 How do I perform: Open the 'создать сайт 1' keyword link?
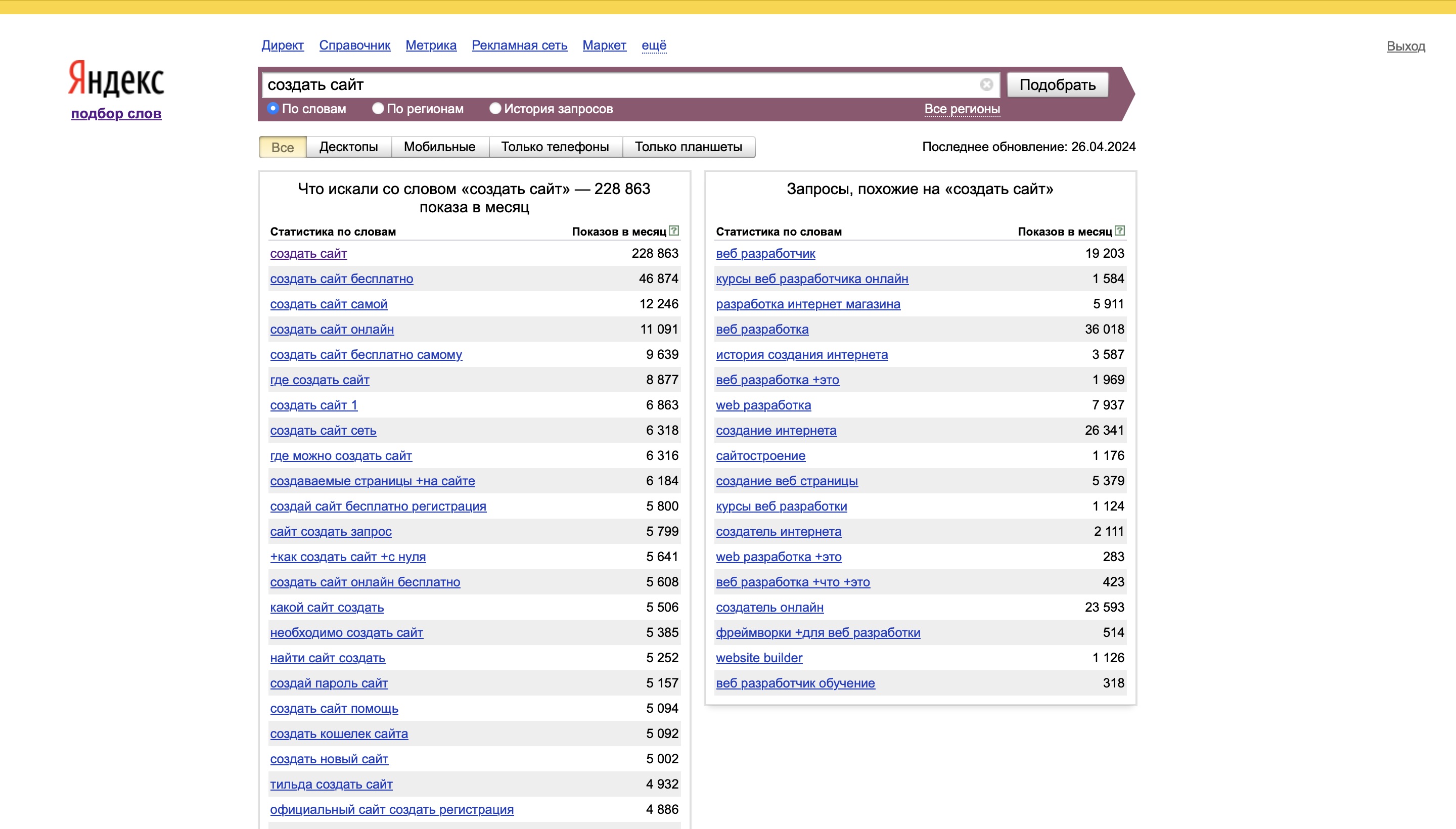pyautogui.click(x=314, y=405)
